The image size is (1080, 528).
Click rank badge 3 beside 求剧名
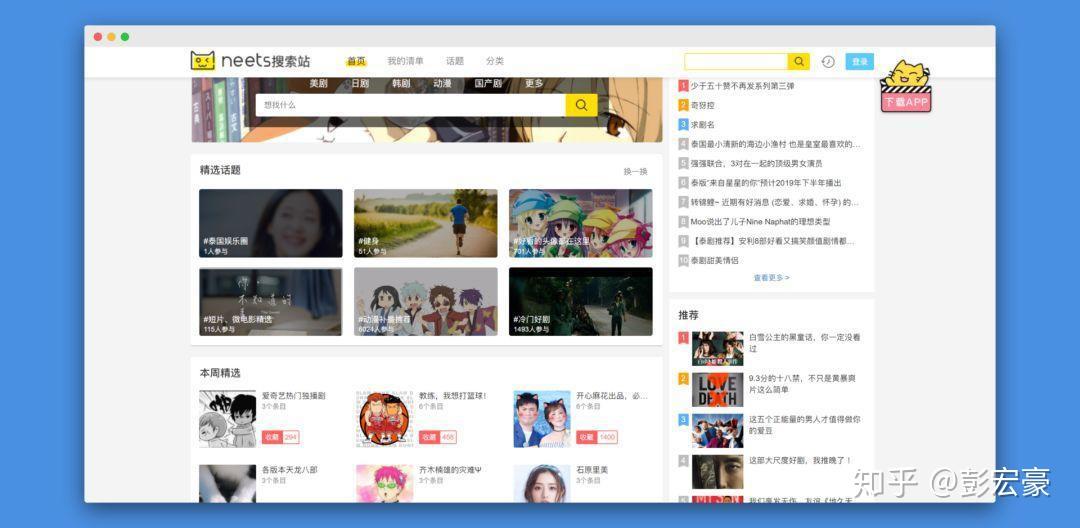pos(683,125)
